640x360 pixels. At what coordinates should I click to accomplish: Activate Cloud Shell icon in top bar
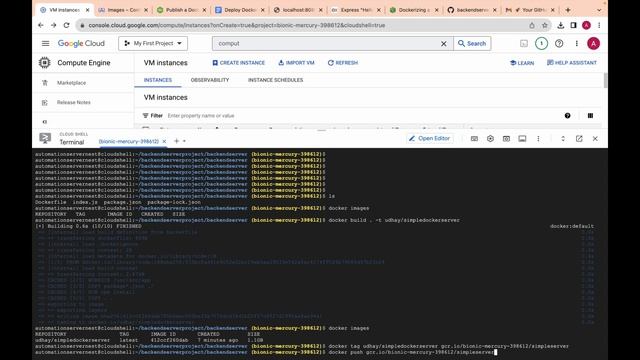coord(524,43)
